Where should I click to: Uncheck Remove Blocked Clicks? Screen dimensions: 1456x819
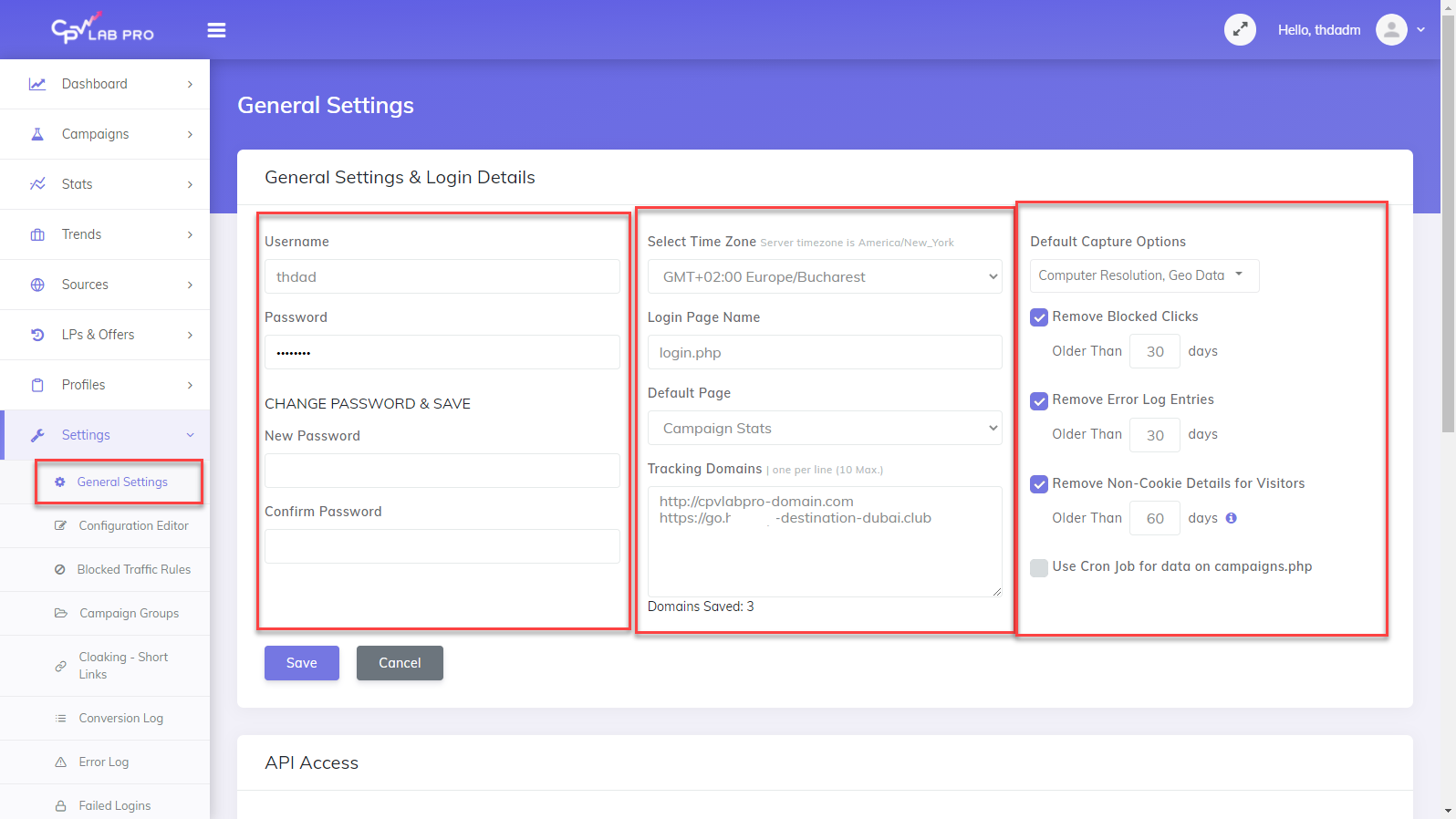click(x=1039, y=317)
